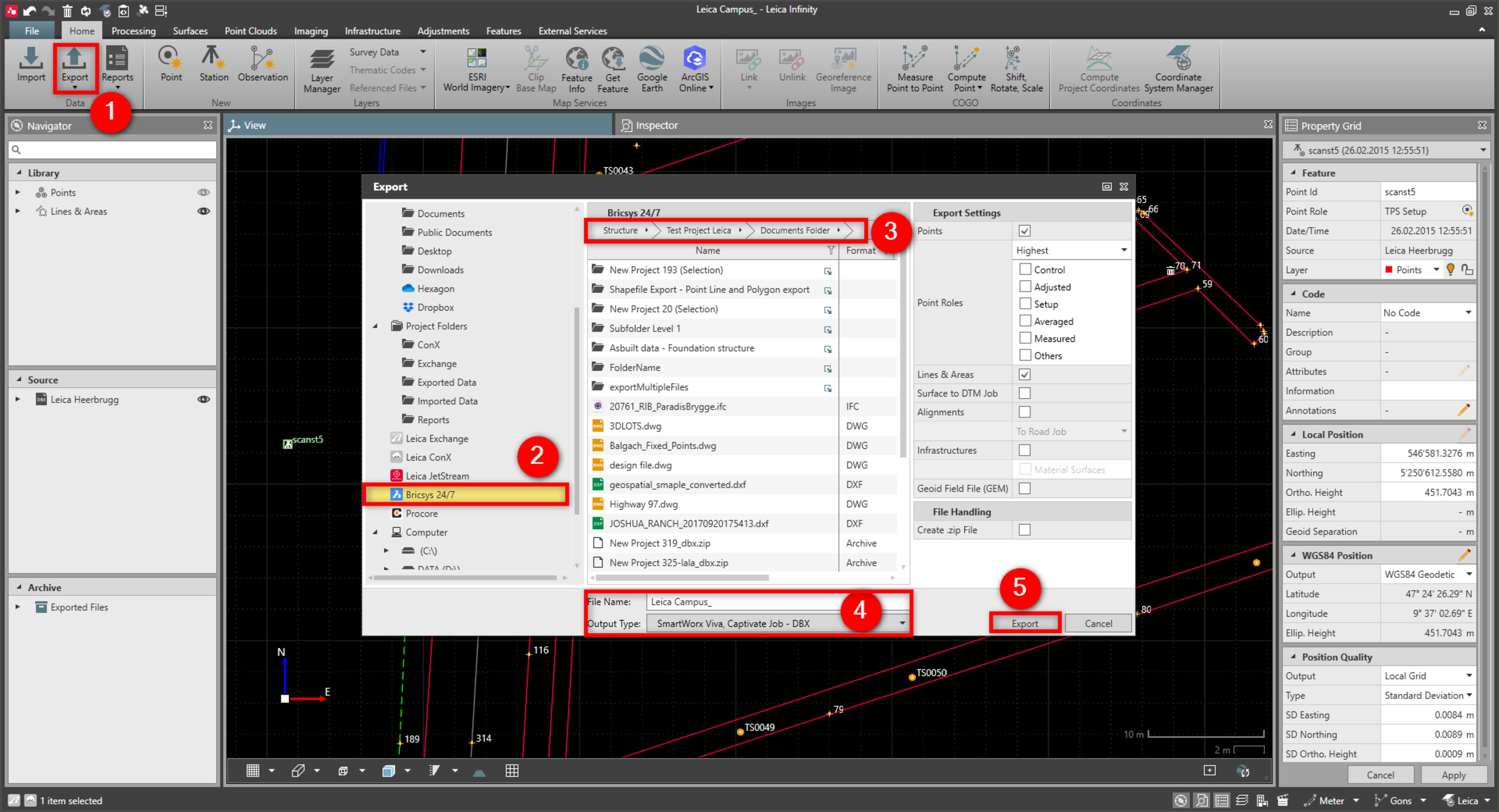Toggle visibility of Lines & Areas in Navigator

(x=204, y=211)
